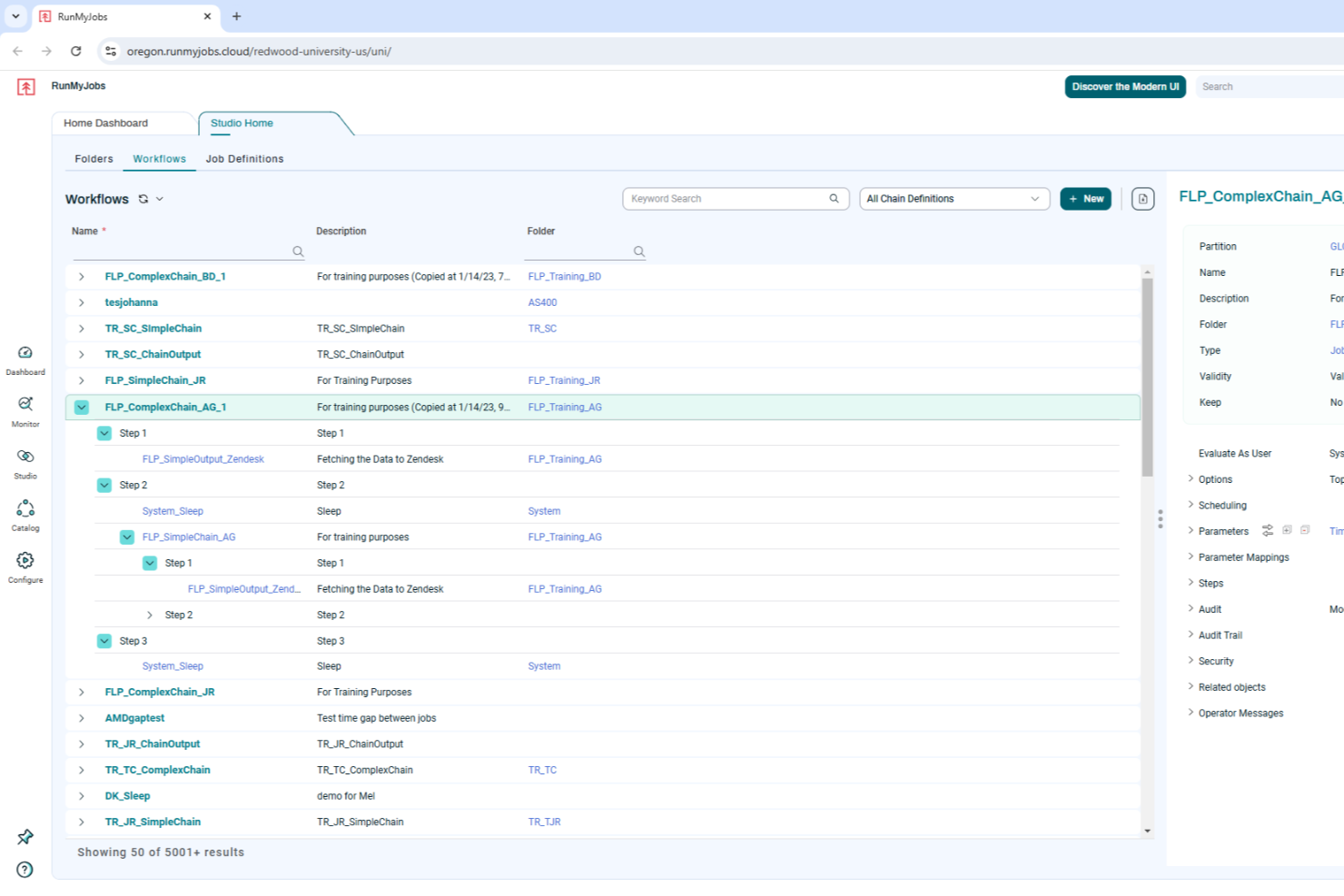Click the pin icon above Help
Viewport: 1344px width, 896px height.
click(x=25, y=836)
